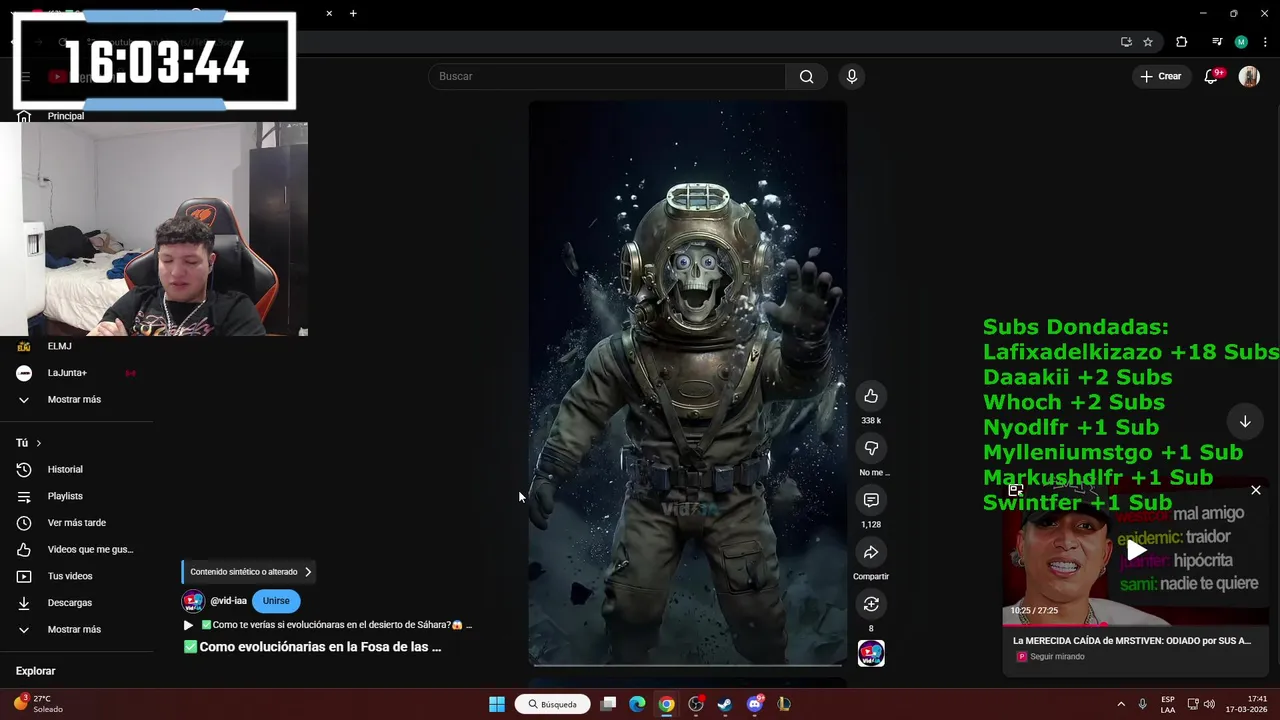Open comments showing 1,128

[871, 500]
